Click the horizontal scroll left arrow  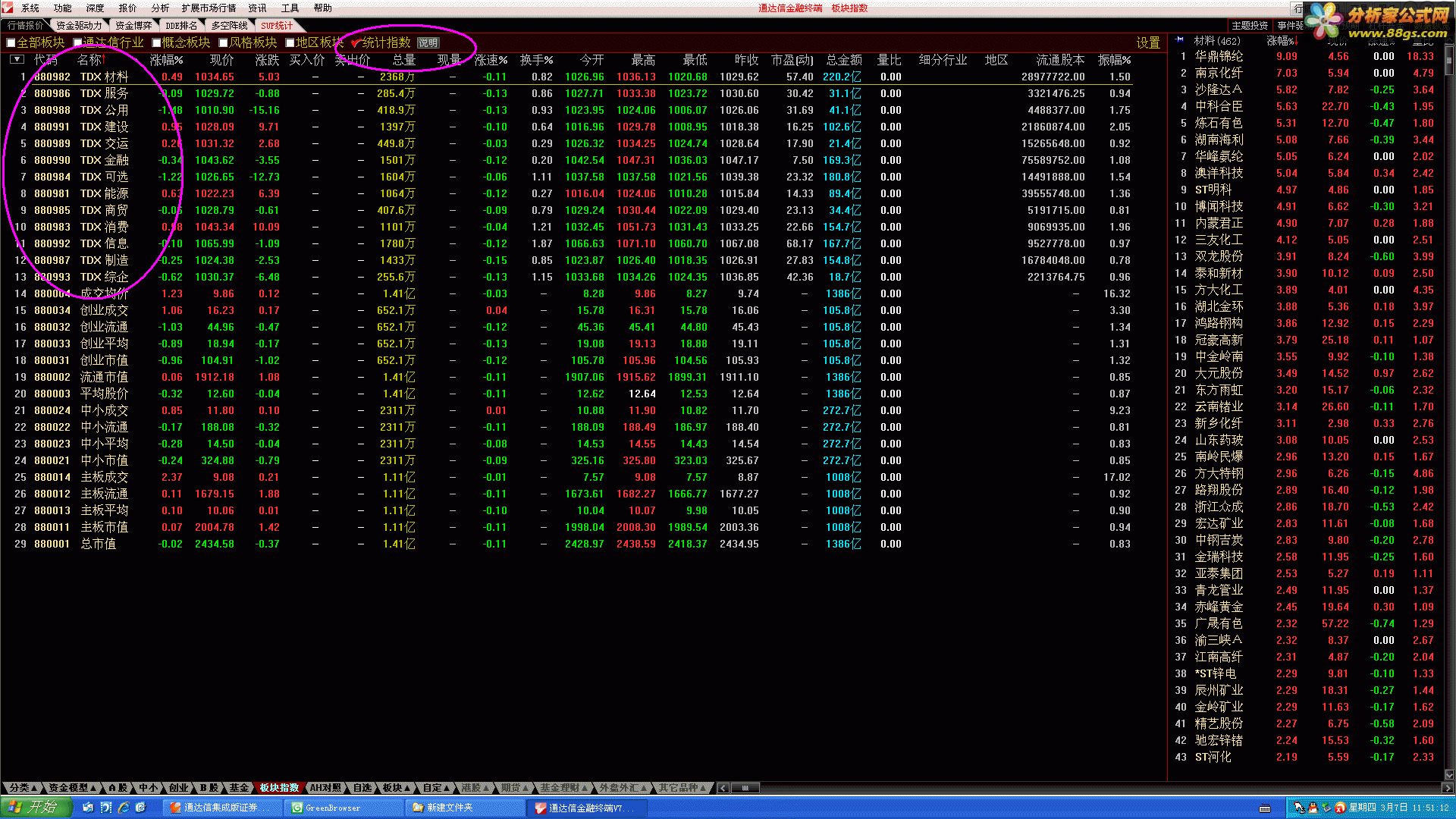pos(723,788)
